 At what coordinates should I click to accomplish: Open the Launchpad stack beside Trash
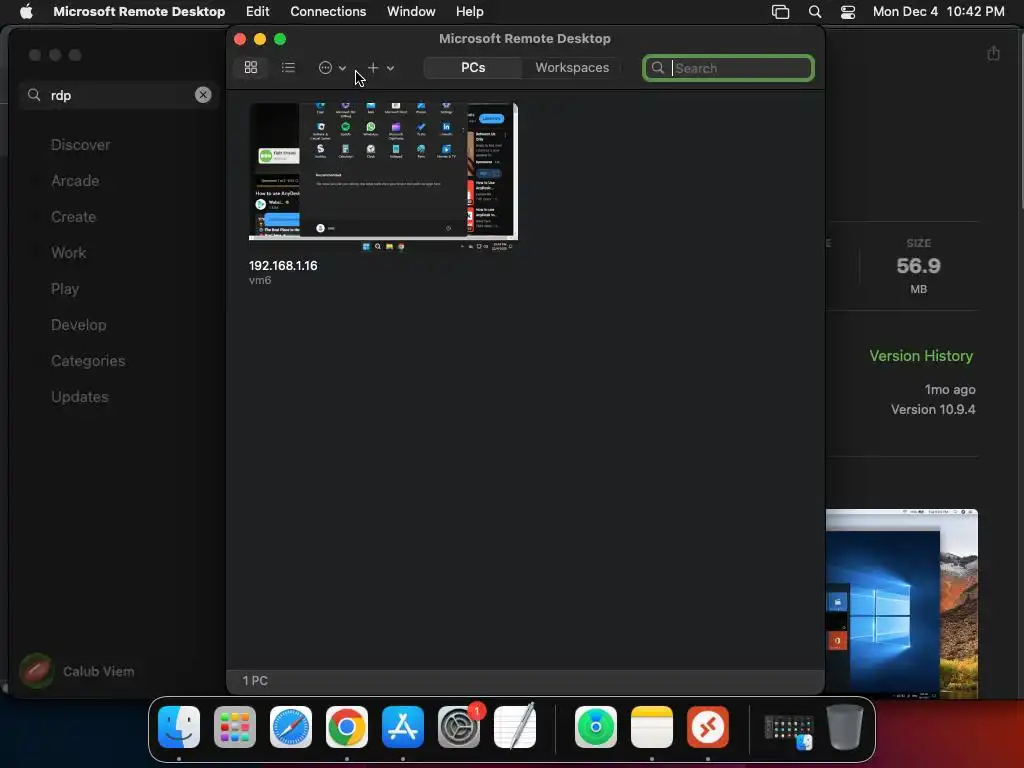pos(789,731)
